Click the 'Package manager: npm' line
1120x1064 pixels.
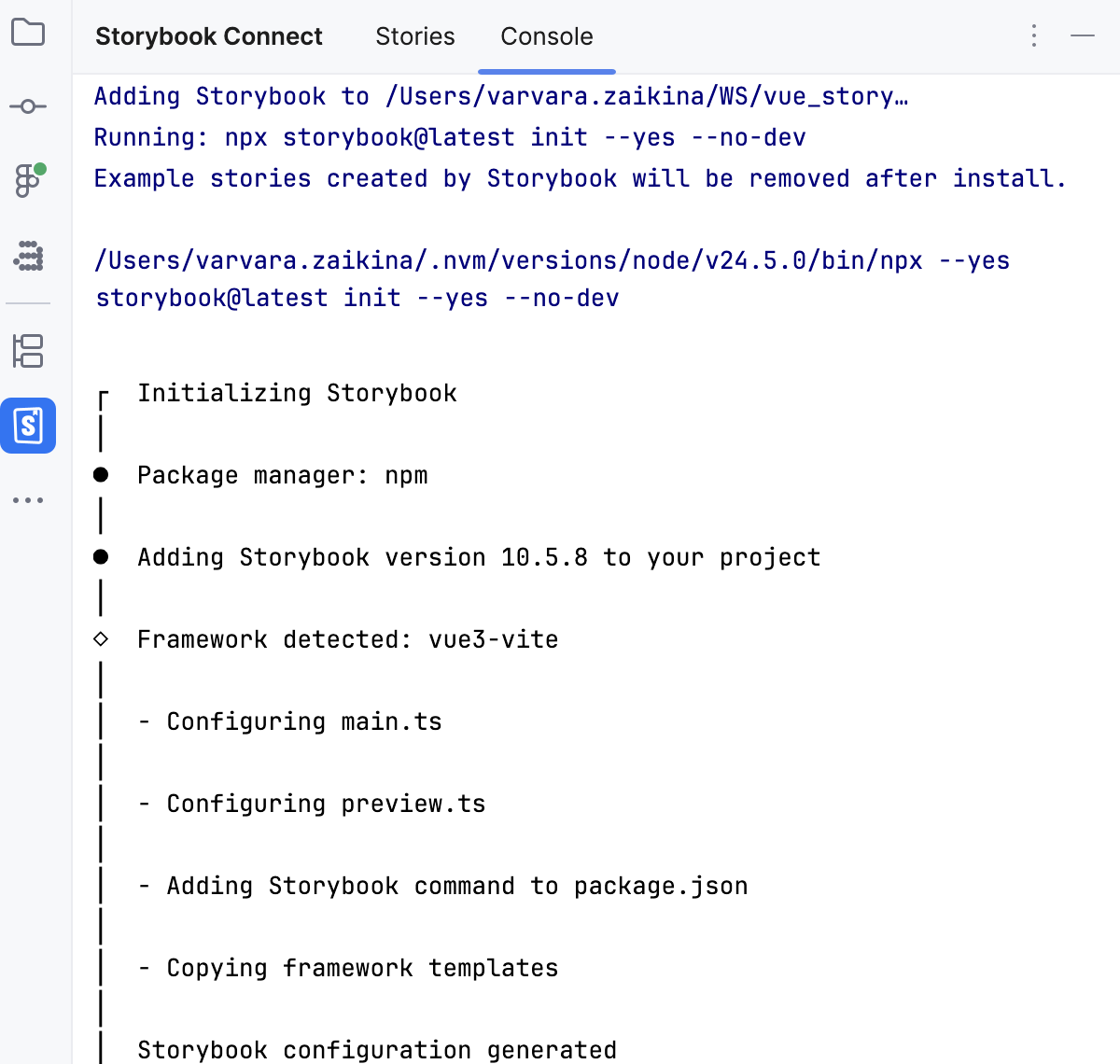coord(283,475)
